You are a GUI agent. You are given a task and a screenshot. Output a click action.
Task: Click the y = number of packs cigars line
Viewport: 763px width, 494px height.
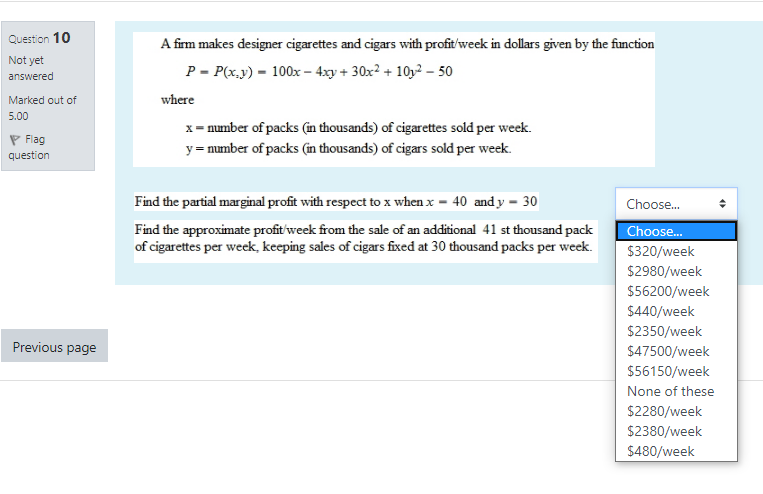[348, 148]
